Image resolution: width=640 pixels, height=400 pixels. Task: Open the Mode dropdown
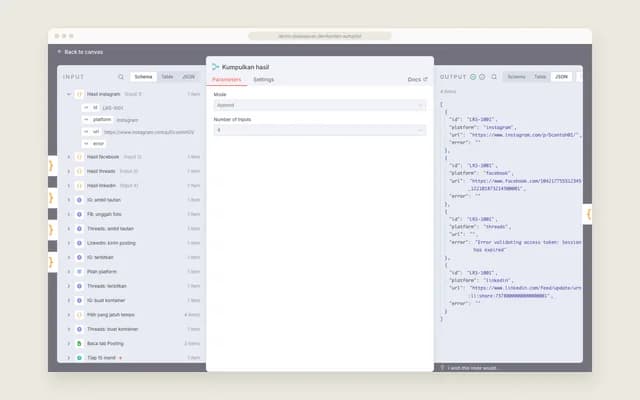[320, 105]
